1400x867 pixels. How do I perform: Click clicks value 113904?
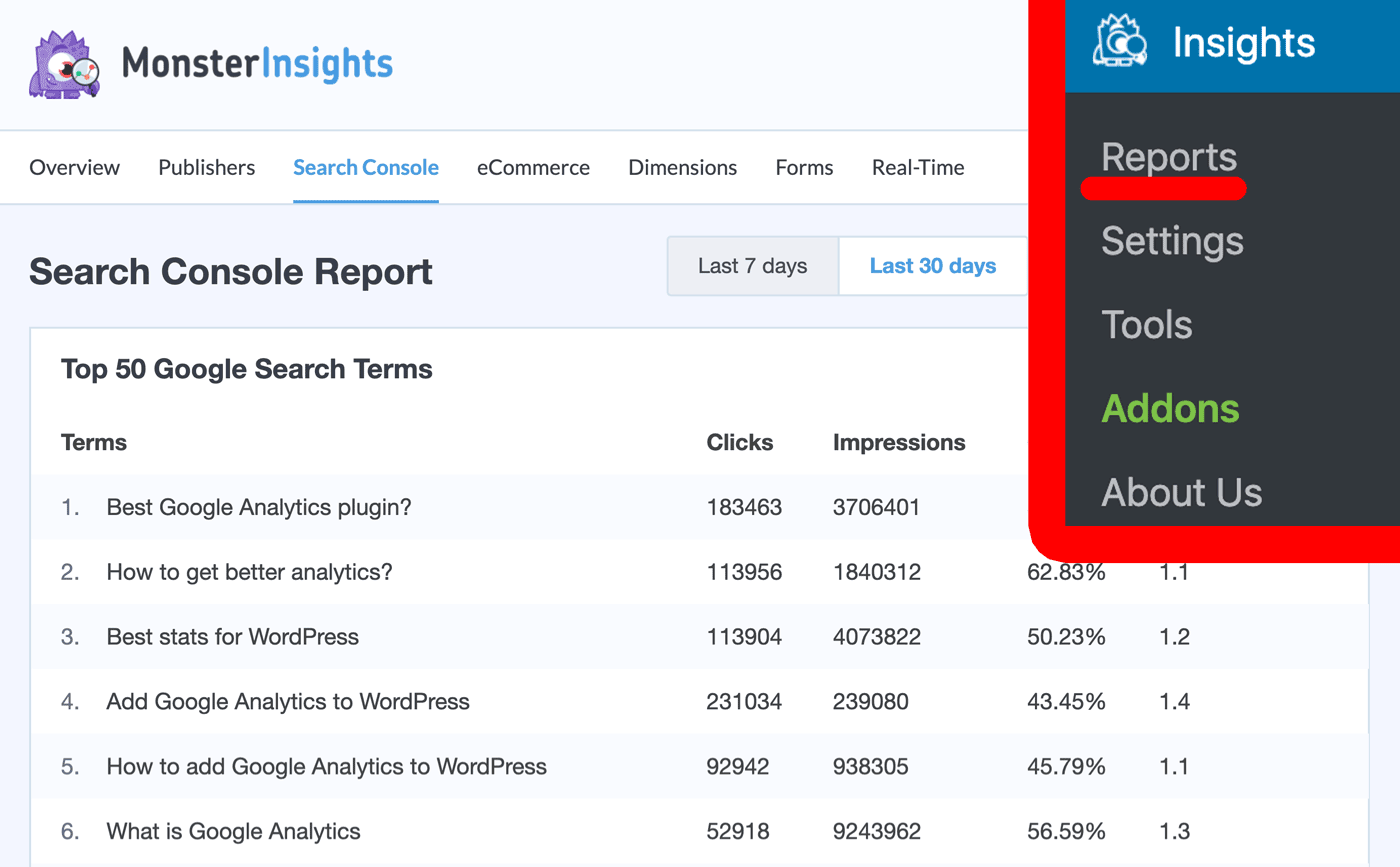click(x=744, y=637)
